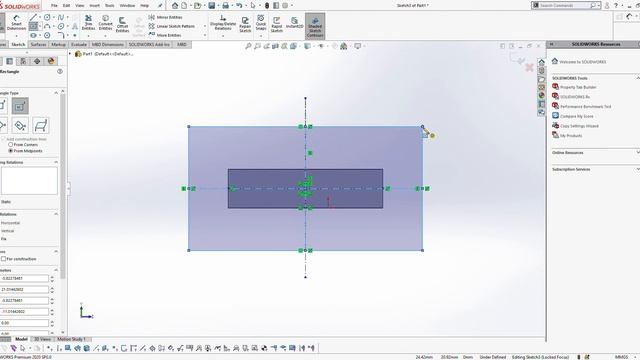This screenshot has height=360, width=640.
Task: Select the 3 Point Center Rectangle type icon
Action: click(x=20, y=125)
